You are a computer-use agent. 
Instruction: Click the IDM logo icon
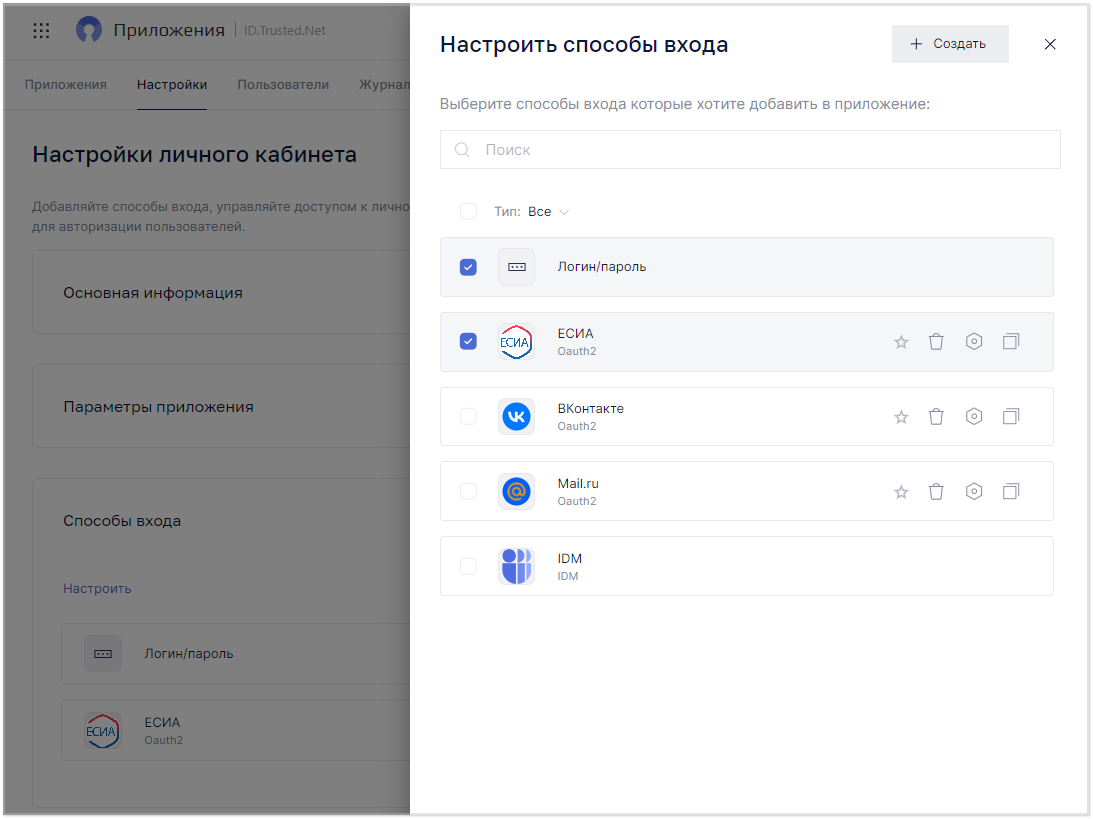[516, 566]
